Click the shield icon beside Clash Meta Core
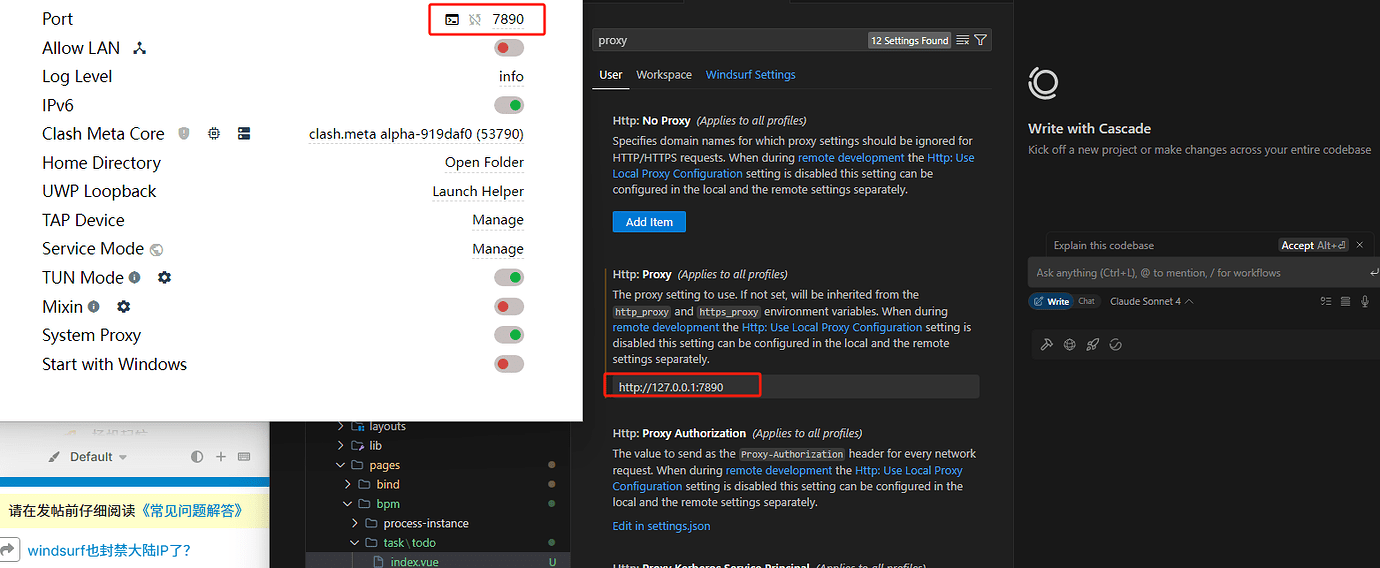 184,133
